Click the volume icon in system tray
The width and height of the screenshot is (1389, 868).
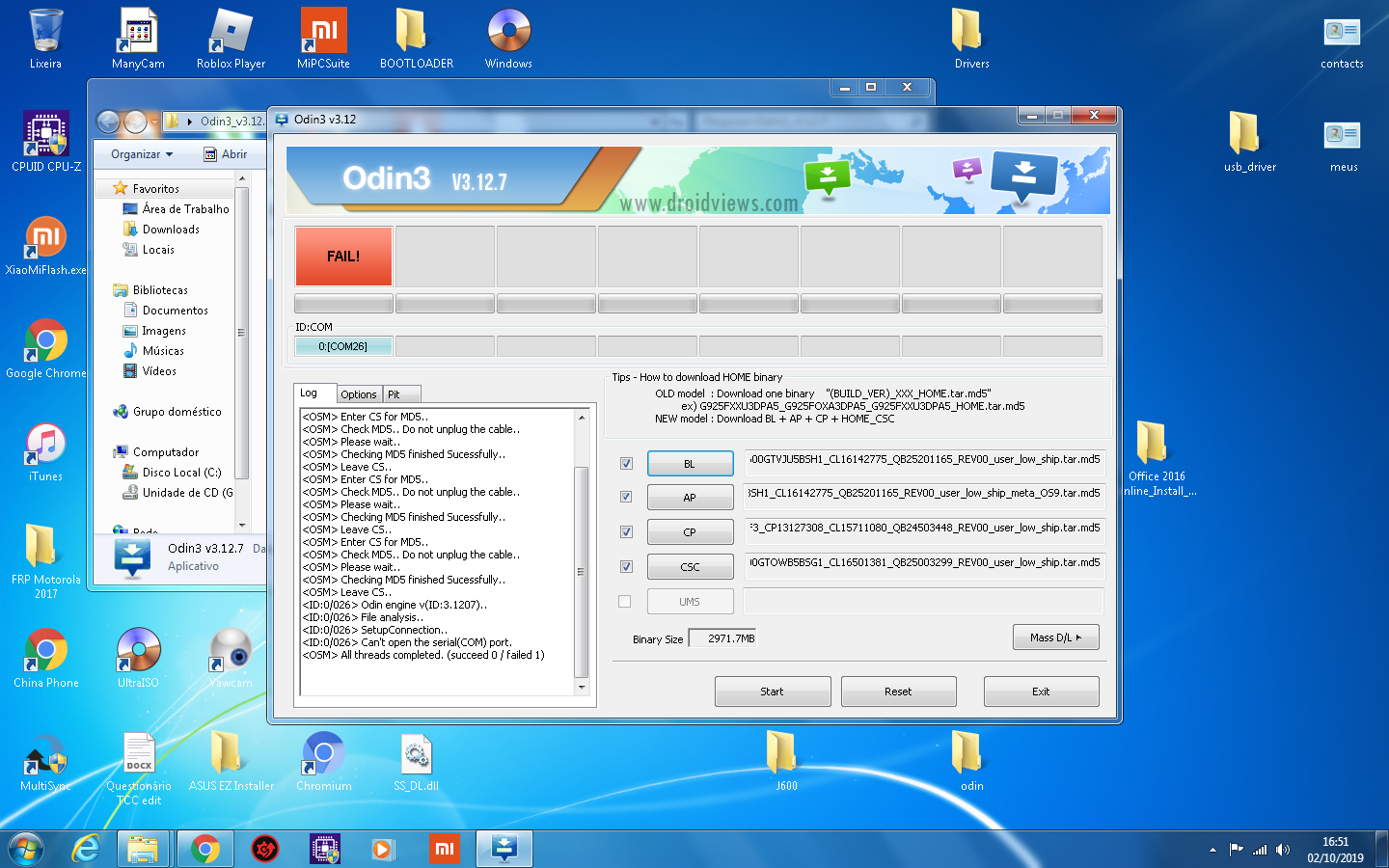pyautogui.click(x=1283, y=850)
